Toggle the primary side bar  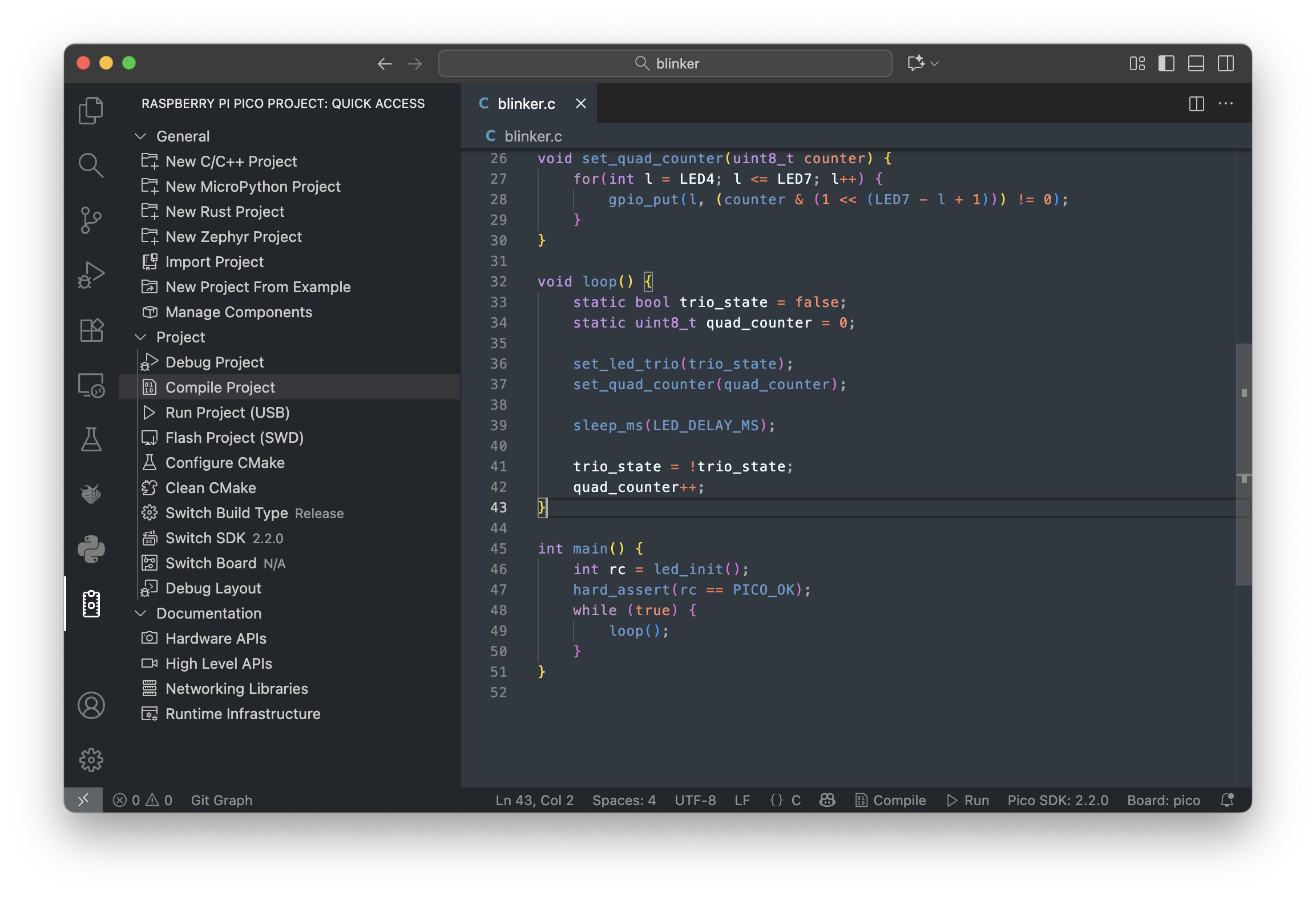[1166, 63]
